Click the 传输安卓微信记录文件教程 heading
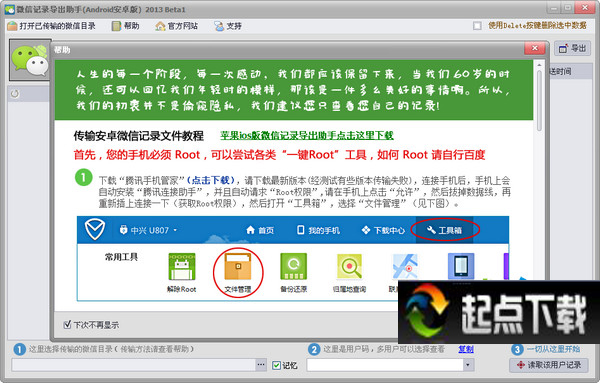 click(x=139, y=136)
